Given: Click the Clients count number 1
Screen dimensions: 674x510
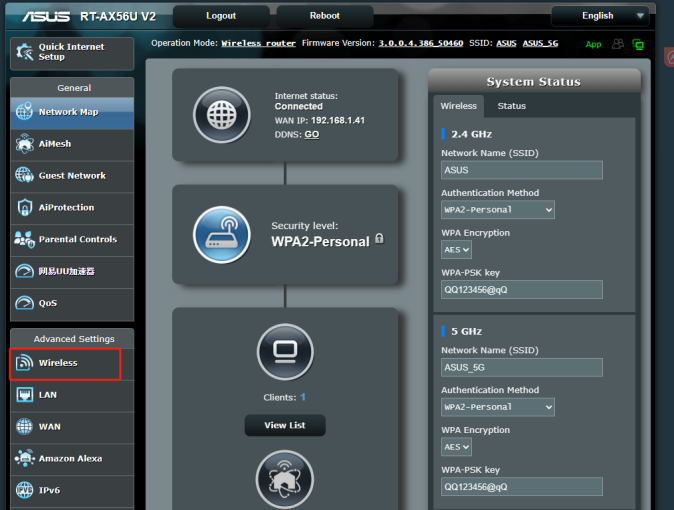Looking at the screenshot, I should point(303,397).
